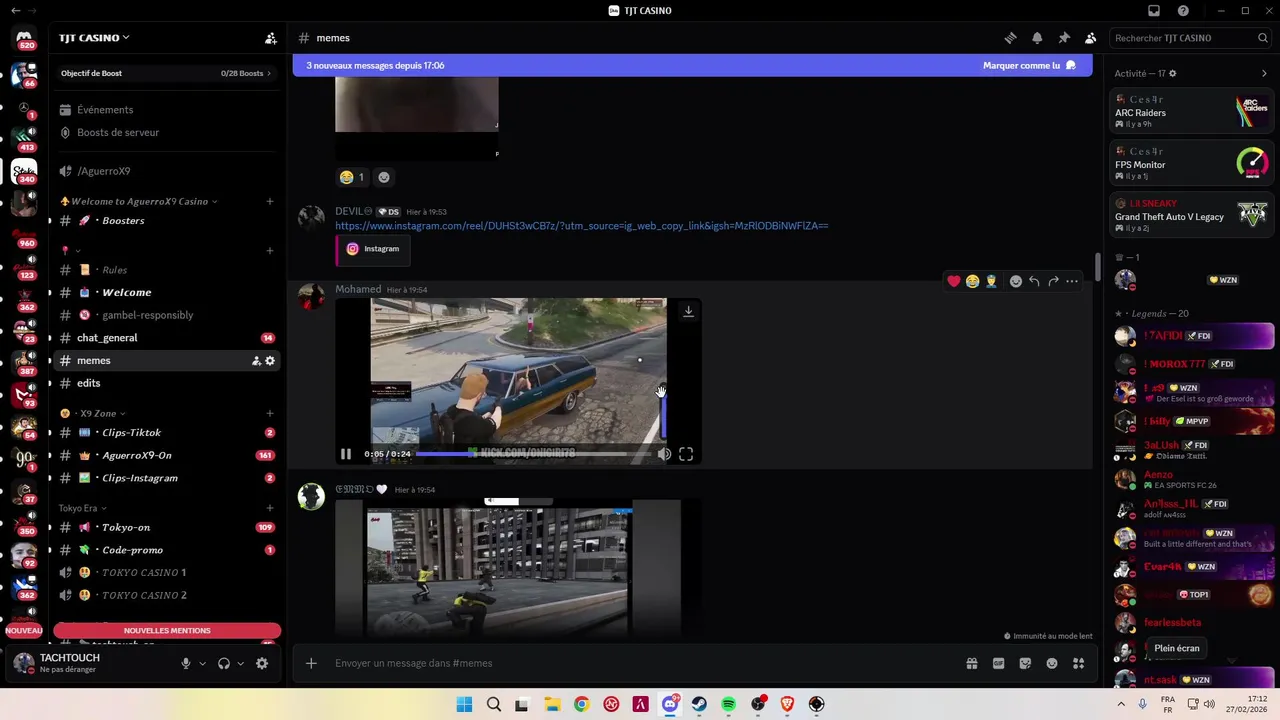Open the invite people icon beside TJT CASINO
Viewport: 1280px width, 720px height.
tap(270, 38)
